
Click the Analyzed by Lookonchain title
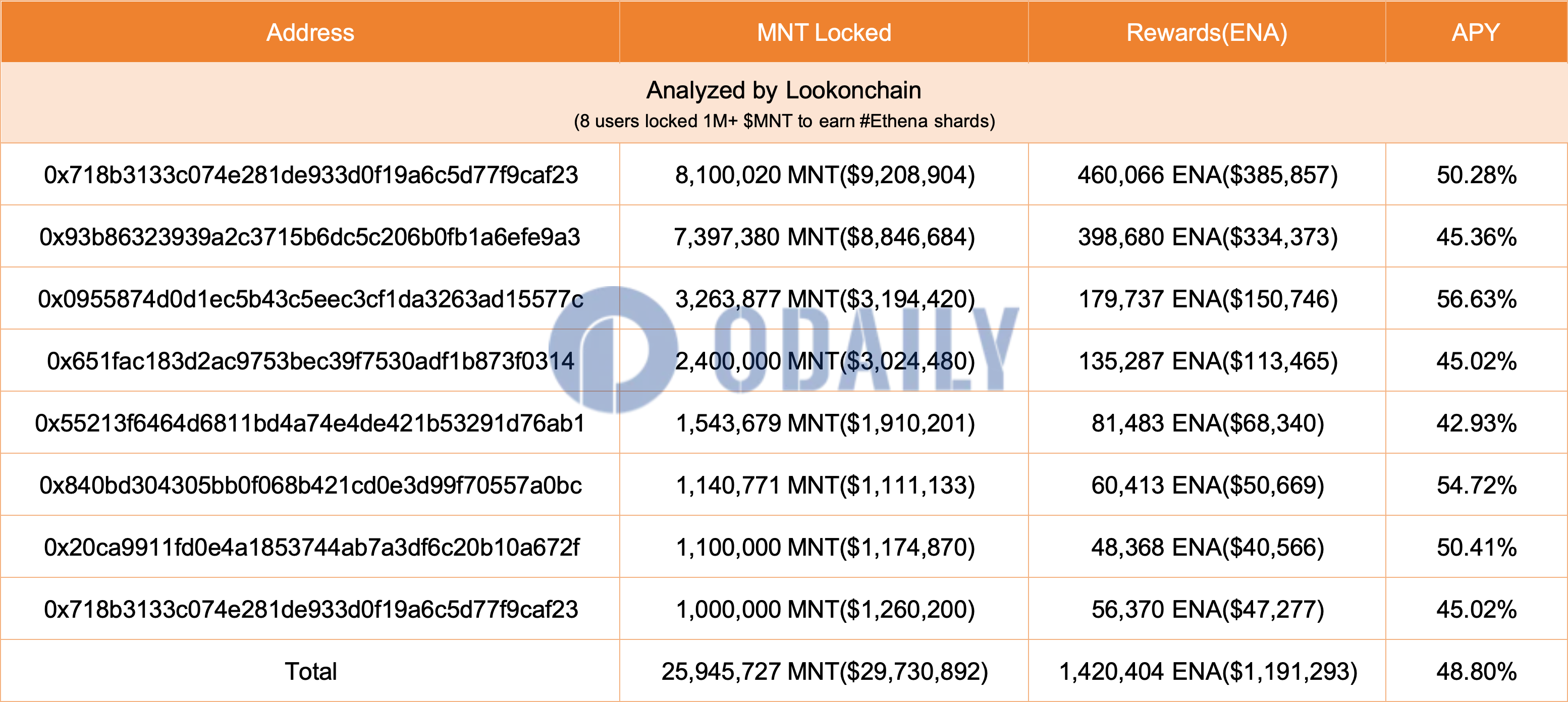pyautogui.click(x=783, y=90)
